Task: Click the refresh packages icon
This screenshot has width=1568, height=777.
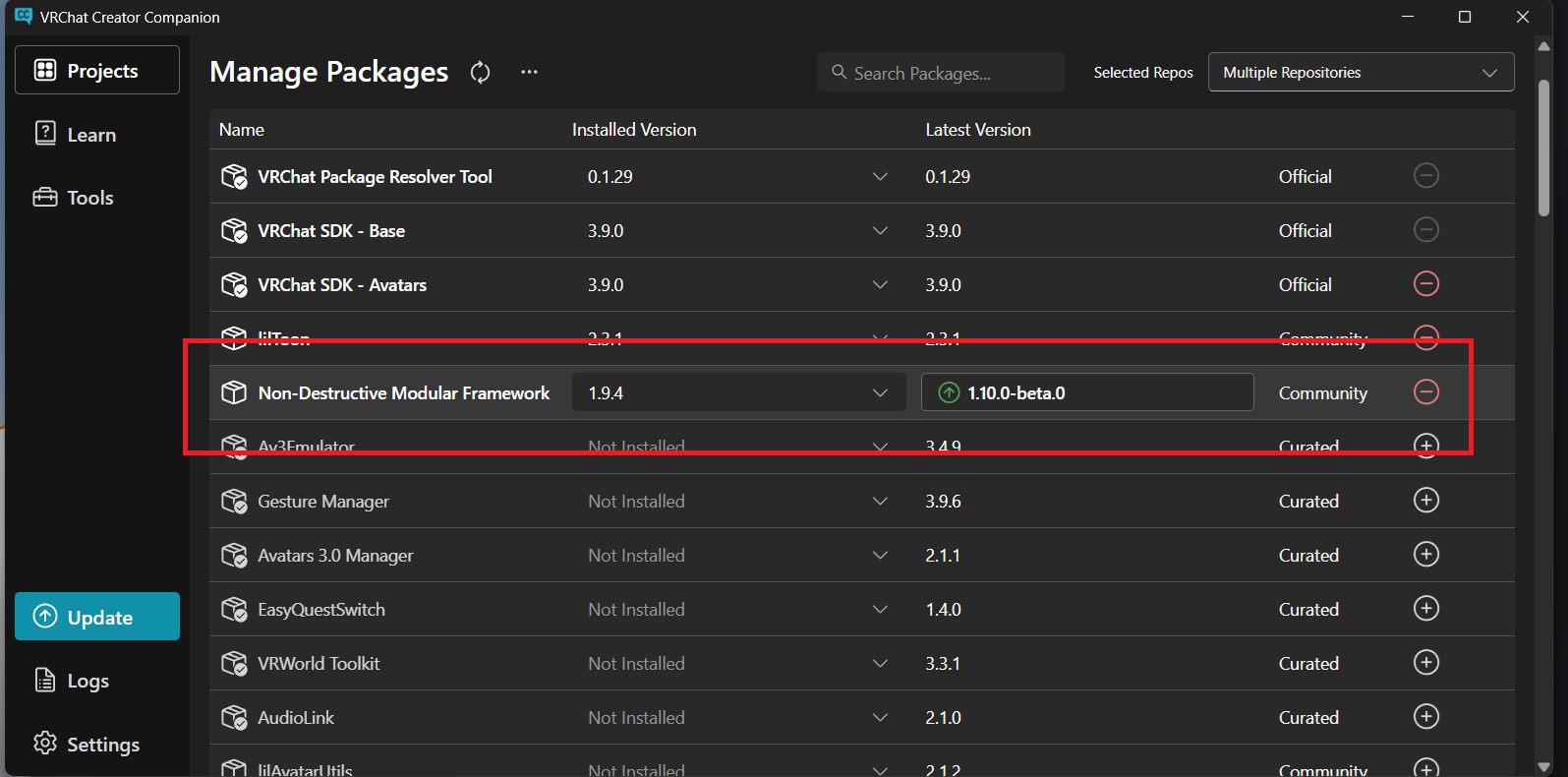Action: click(480, 73)
